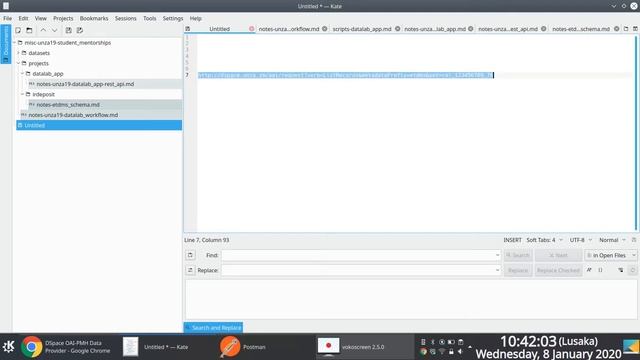
Task: Toggle the match case option icon
Action: [589, 270]
